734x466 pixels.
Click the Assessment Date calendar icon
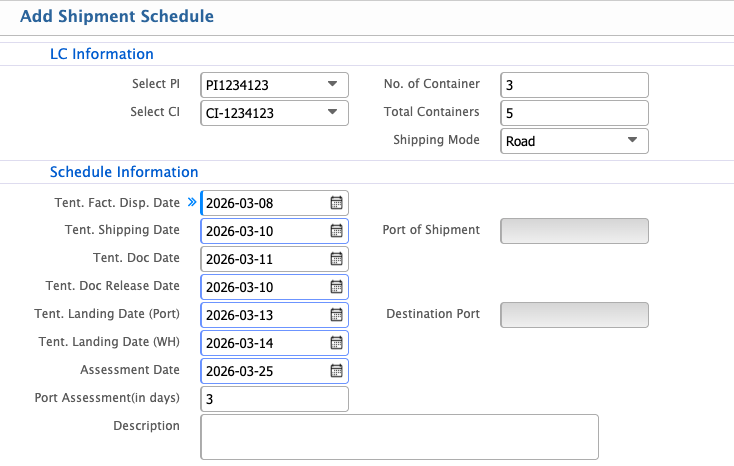coord(336,371)
